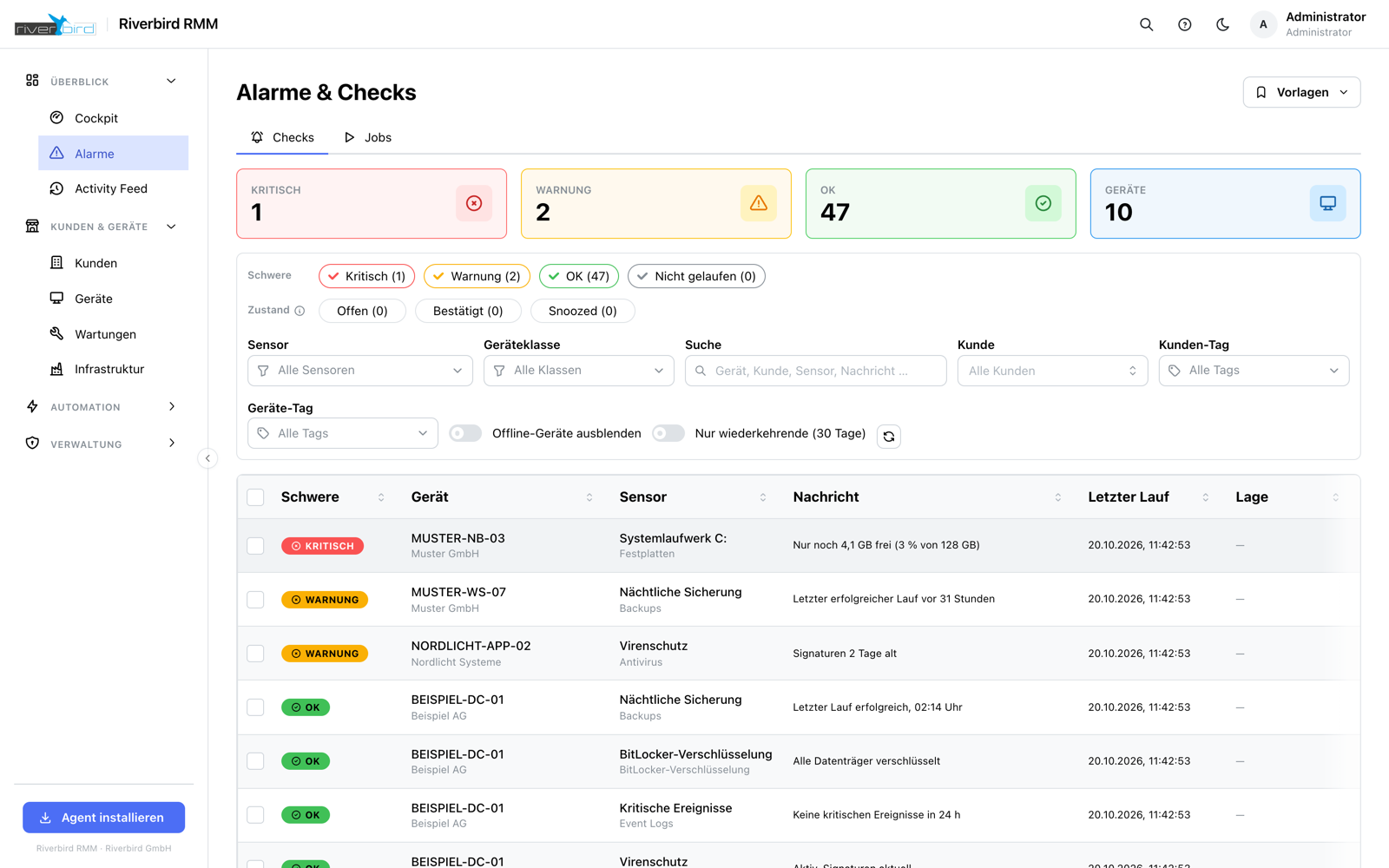Open the Vorlagen dropdown button

coord(1302,92)
